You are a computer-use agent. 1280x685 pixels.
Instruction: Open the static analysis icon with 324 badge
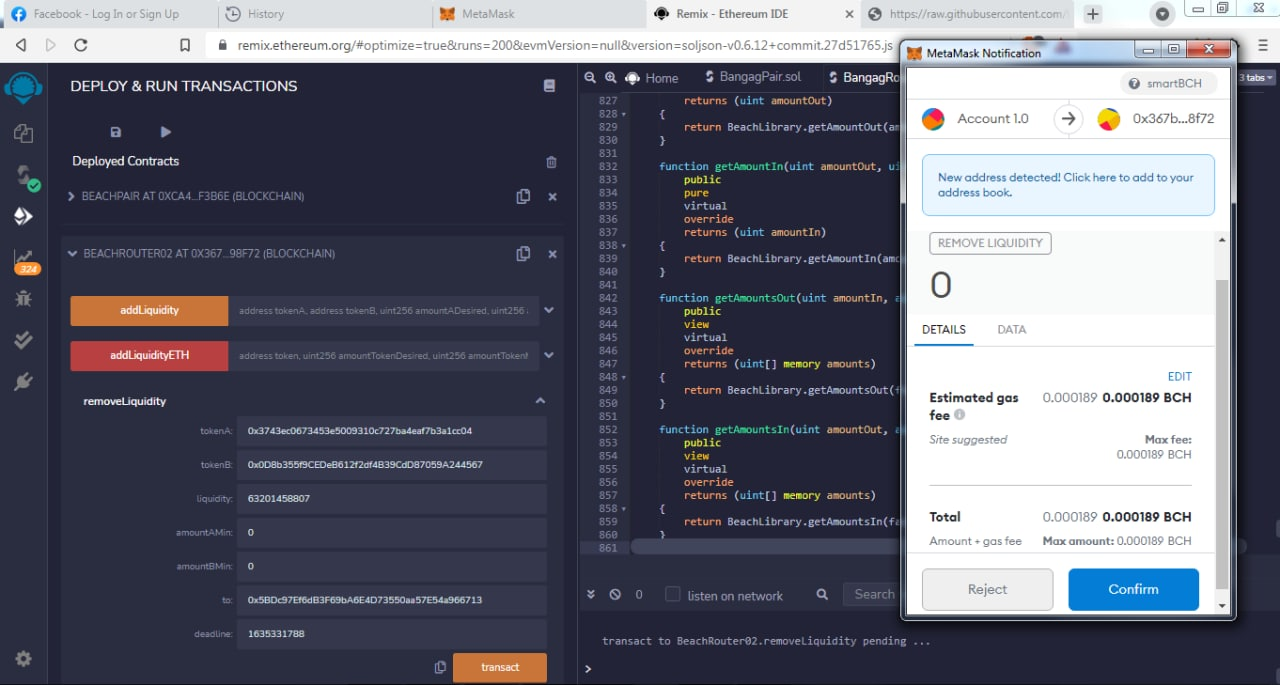25,260
